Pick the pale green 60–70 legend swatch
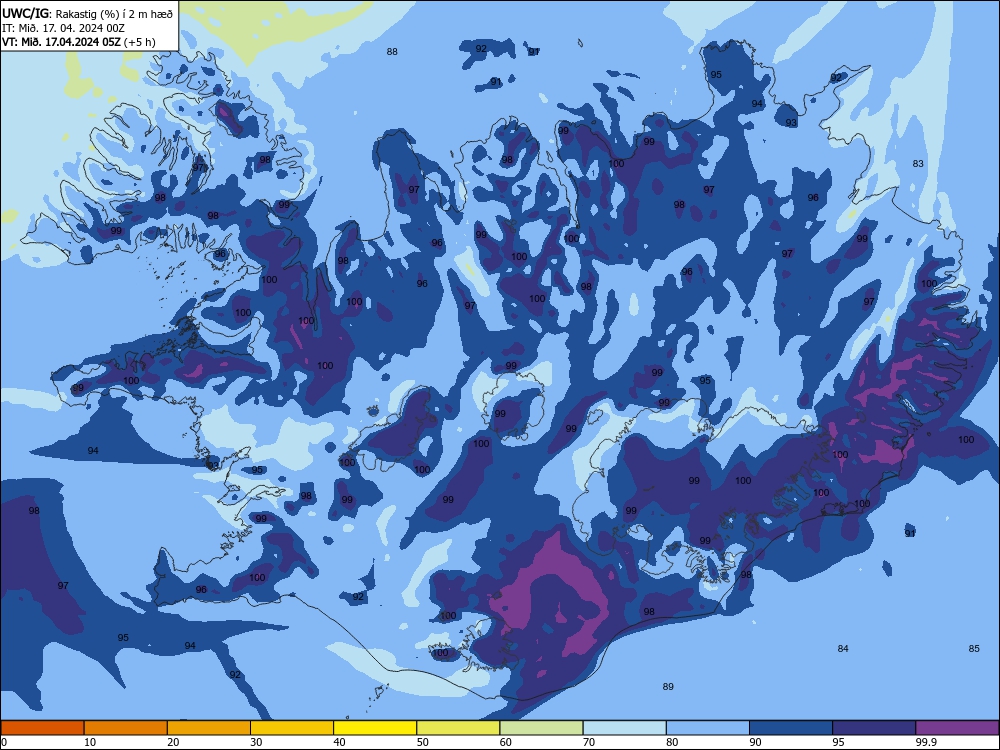1000x750 pixels. coord(541,728)
